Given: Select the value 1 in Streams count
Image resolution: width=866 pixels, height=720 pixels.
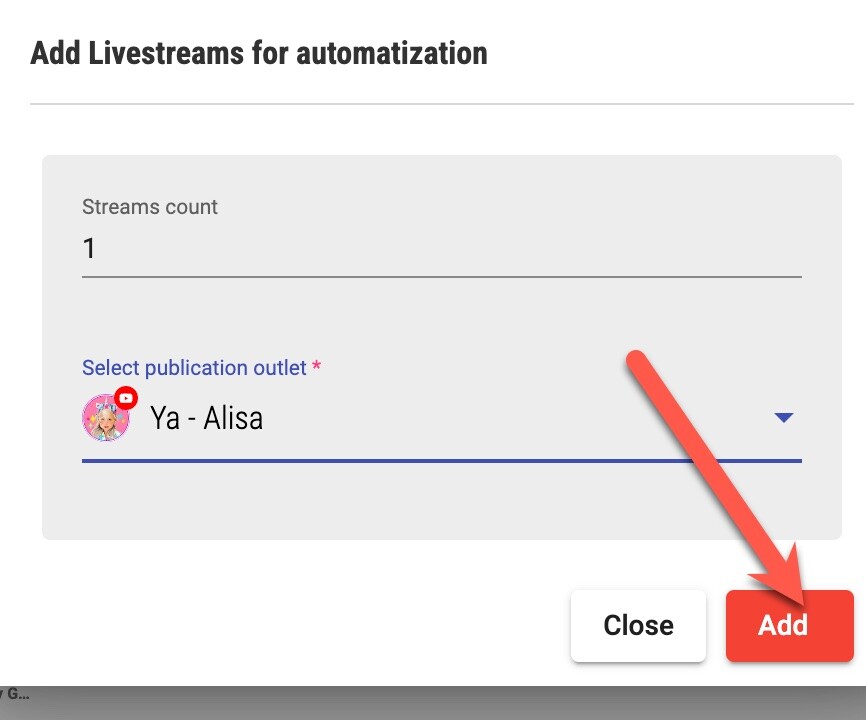Looking at the screenshot, I should pos(89,248).
